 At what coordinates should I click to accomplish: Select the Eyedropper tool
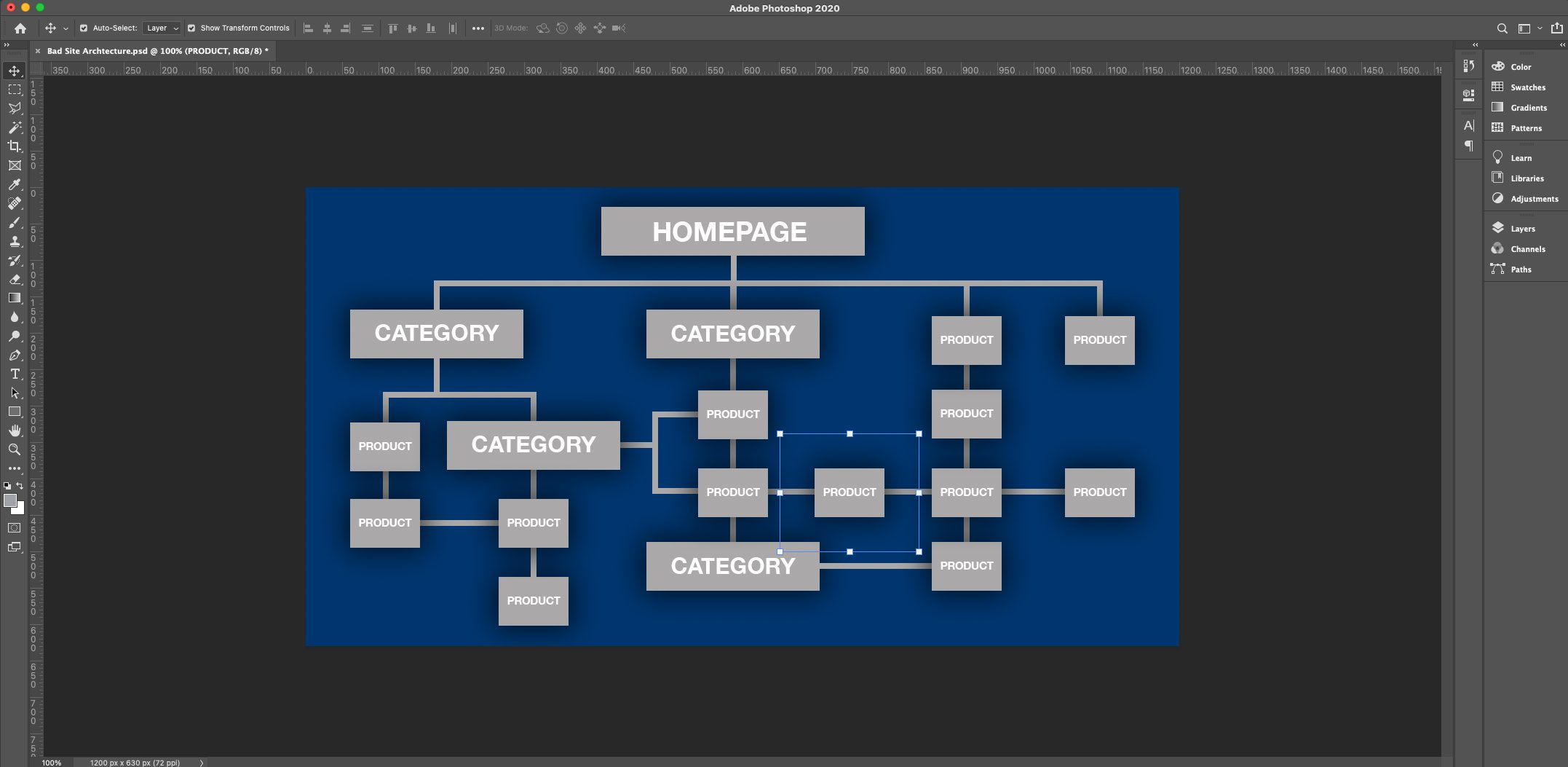pos(15,184)
